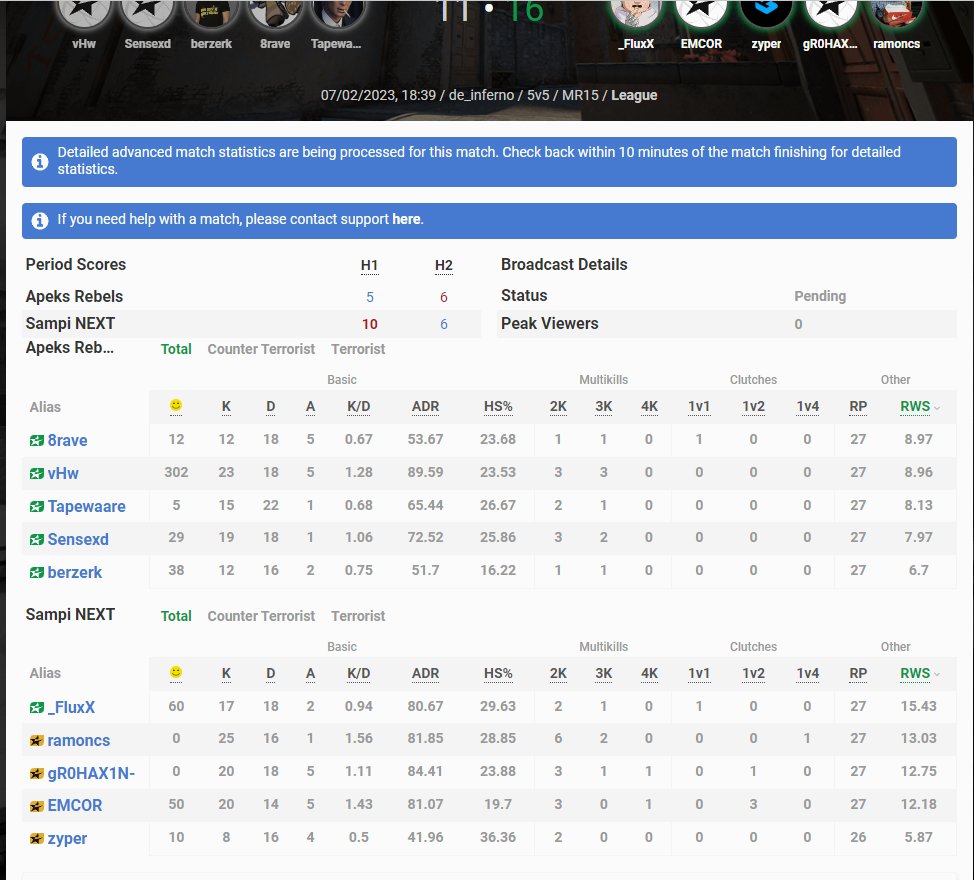Open player profile link for Sensexd
The image size is (974, 880).
coord(76,538)
